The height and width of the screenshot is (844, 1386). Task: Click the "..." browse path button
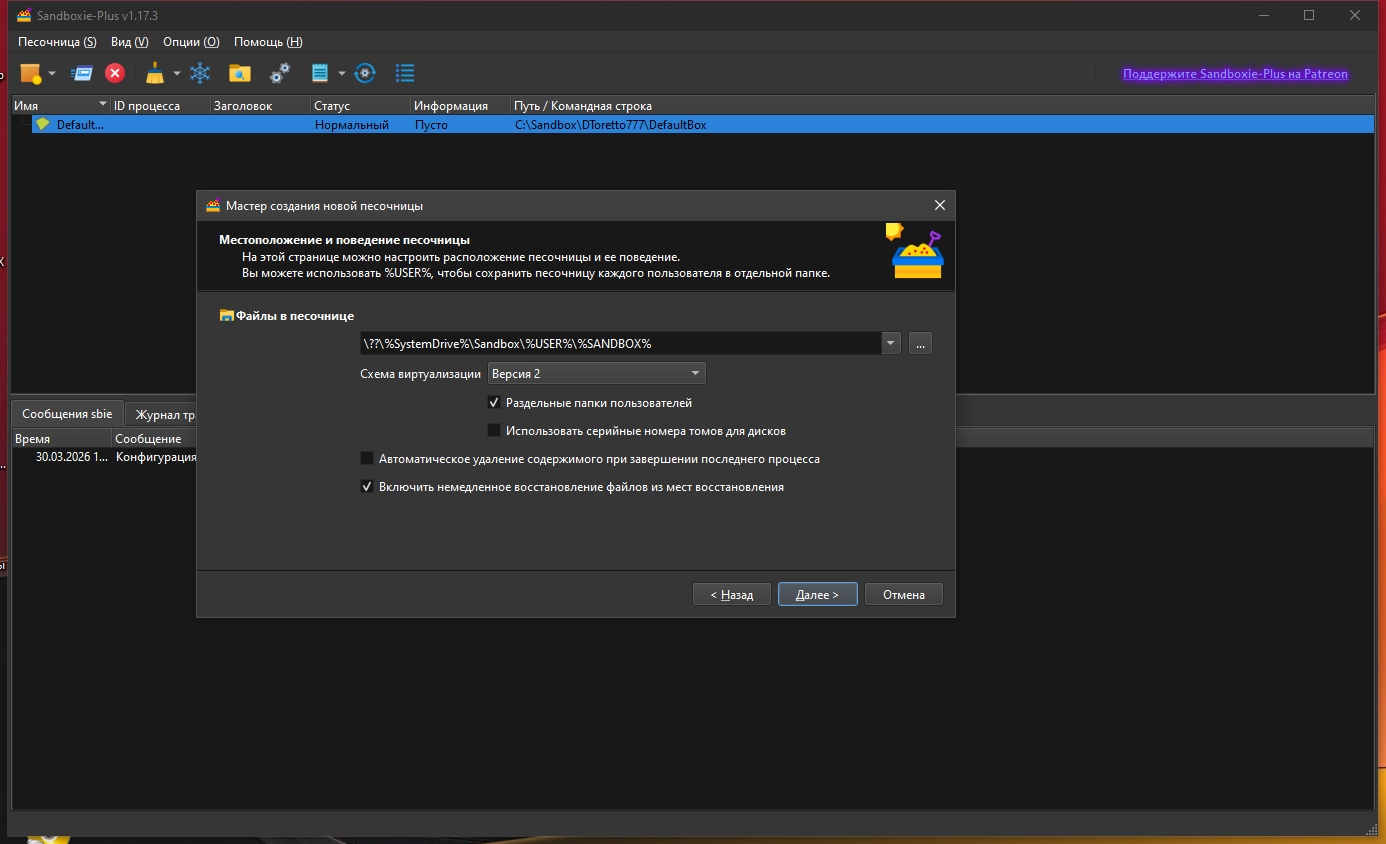coord(921,343)
